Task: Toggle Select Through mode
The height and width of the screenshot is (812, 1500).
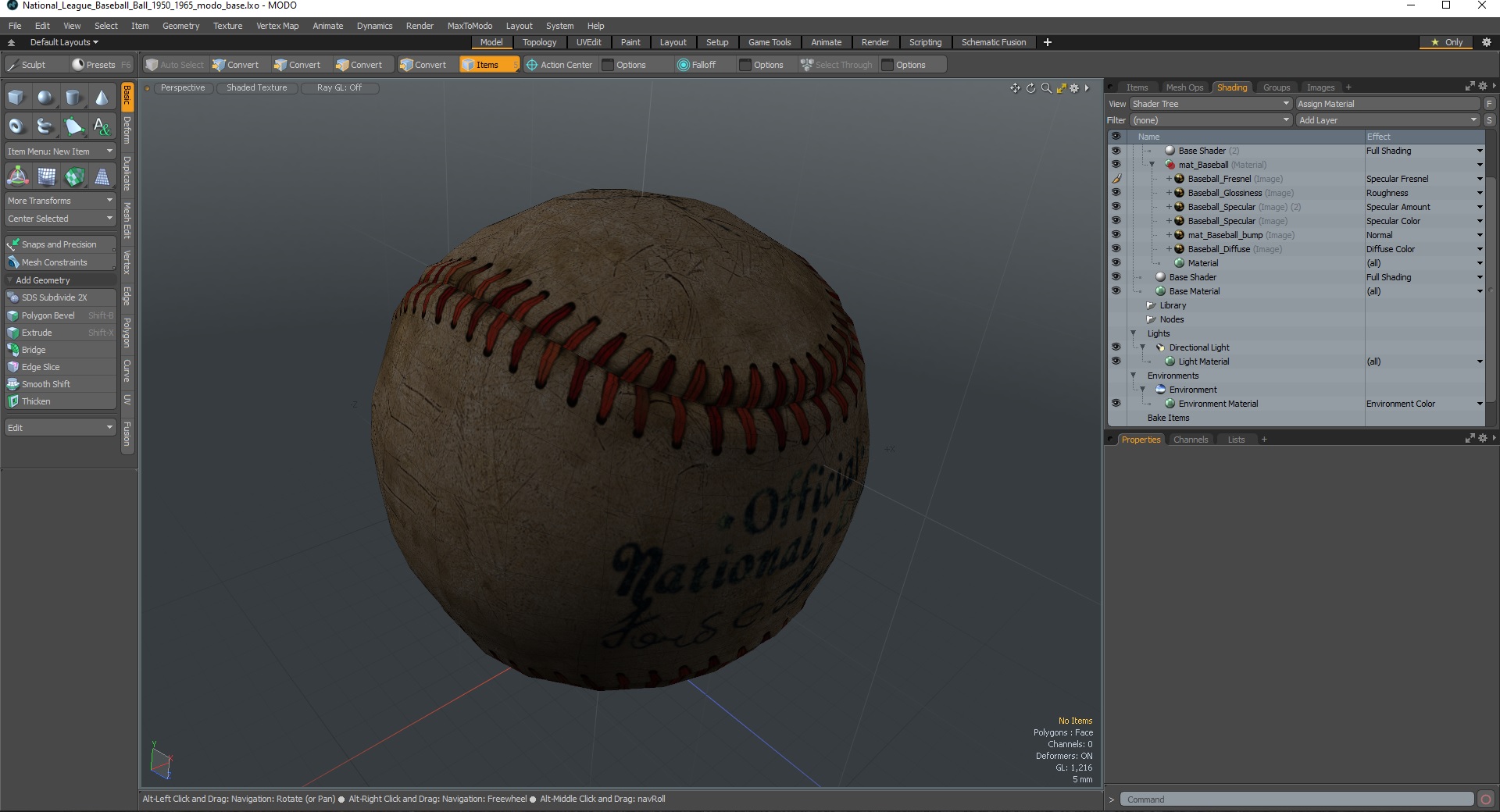Action: tap(837, 65)
